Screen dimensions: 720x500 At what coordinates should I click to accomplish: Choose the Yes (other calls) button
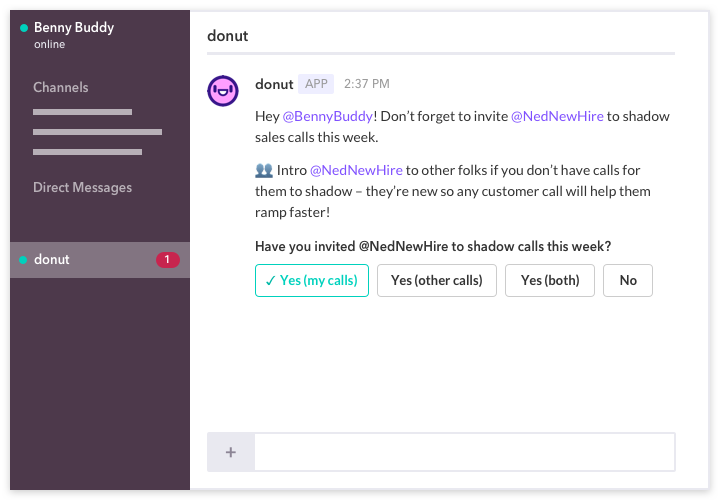437,281
